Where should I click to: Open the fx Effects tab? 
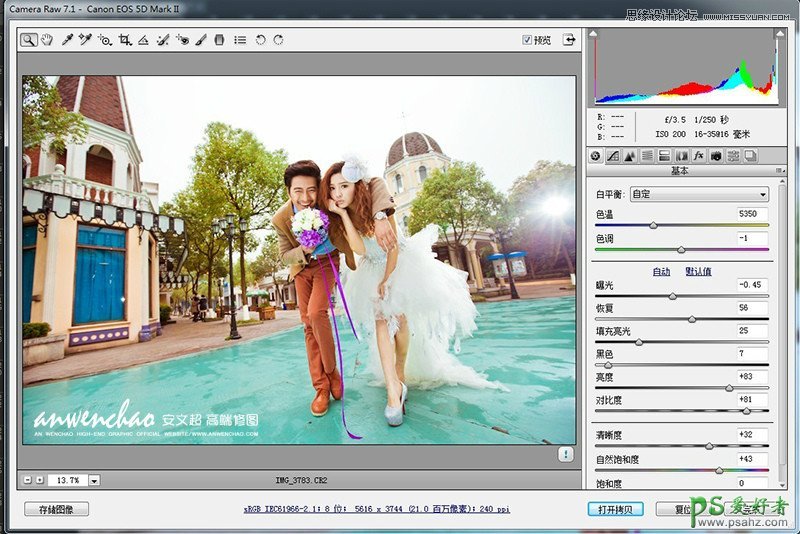[699, 156]
